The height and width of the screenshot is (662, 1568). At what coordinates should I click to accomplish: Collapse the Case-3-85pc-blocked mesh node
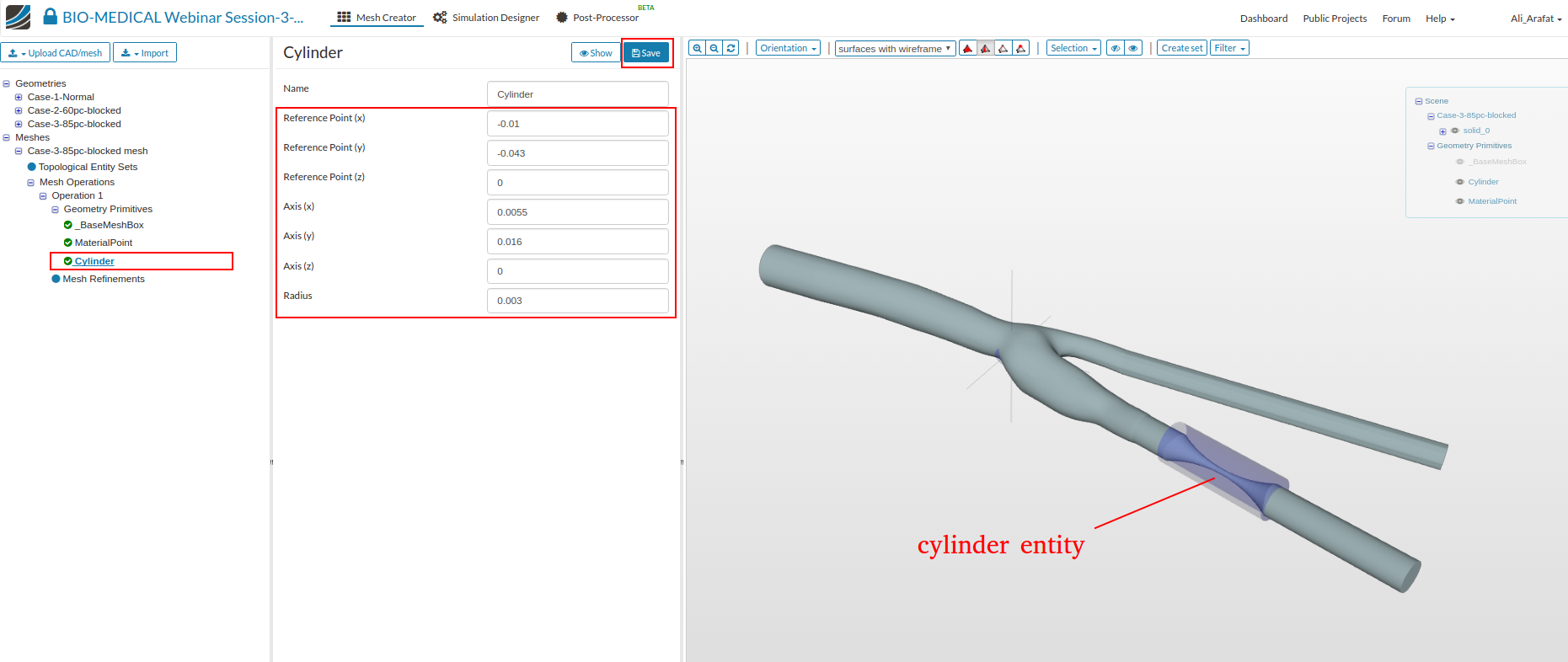click(19, 152)
